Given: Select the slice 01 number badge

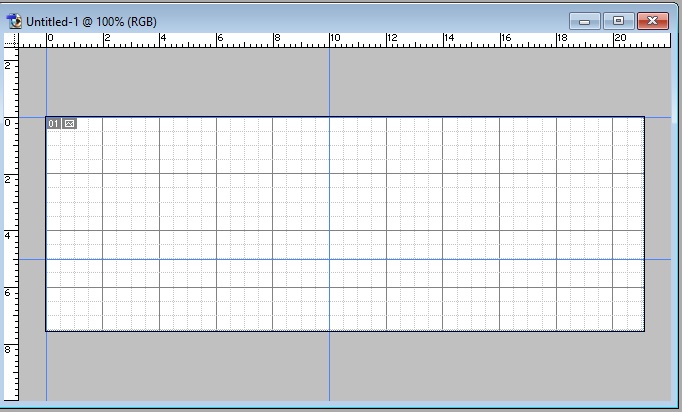Looking at the screenshot, I should tap(53, 124).
